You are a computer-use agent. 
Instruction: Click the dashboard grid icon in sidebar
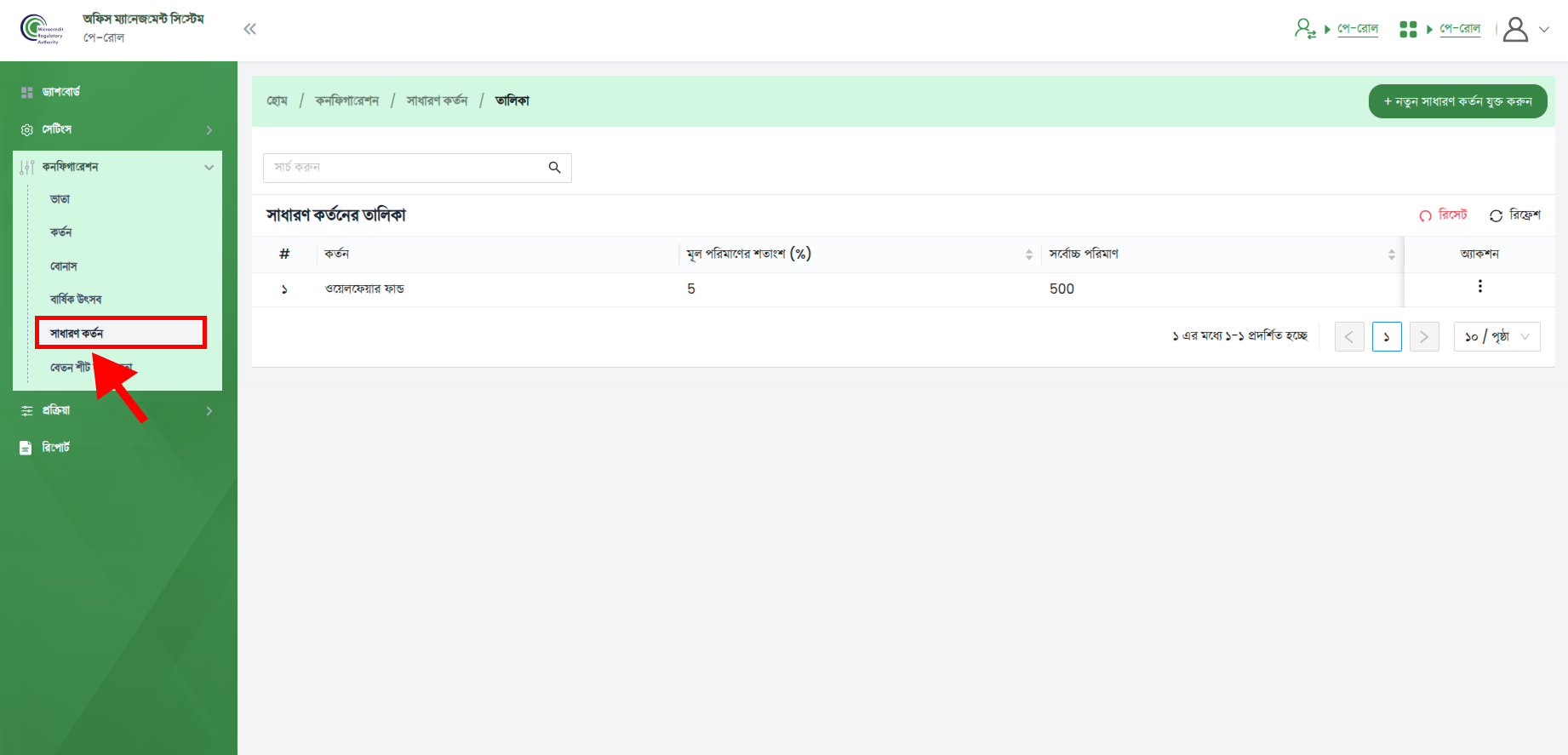[x=26, y=92]
